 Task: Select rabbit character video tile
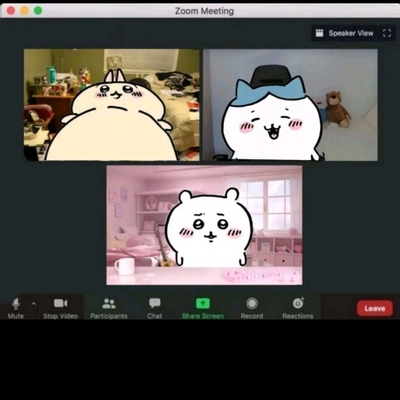click(112, 105)
